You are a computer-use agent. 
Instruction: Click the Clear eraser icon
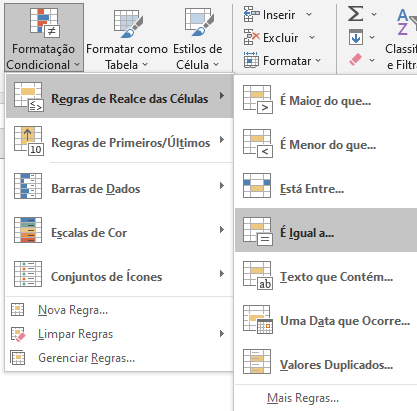[356, 60]
